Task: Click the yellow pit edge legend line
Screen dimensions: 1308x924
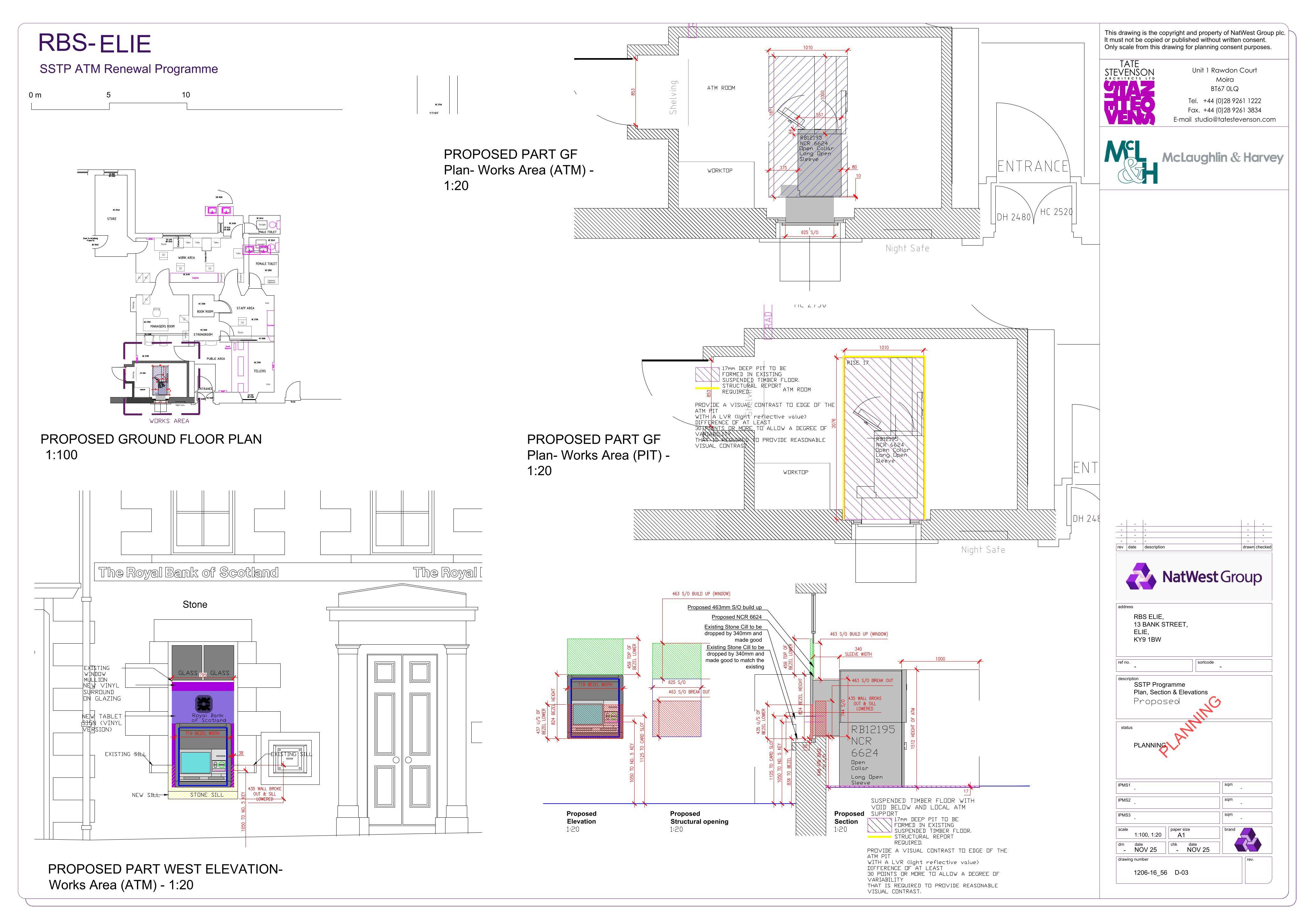Action: click(x=707, y=389)
